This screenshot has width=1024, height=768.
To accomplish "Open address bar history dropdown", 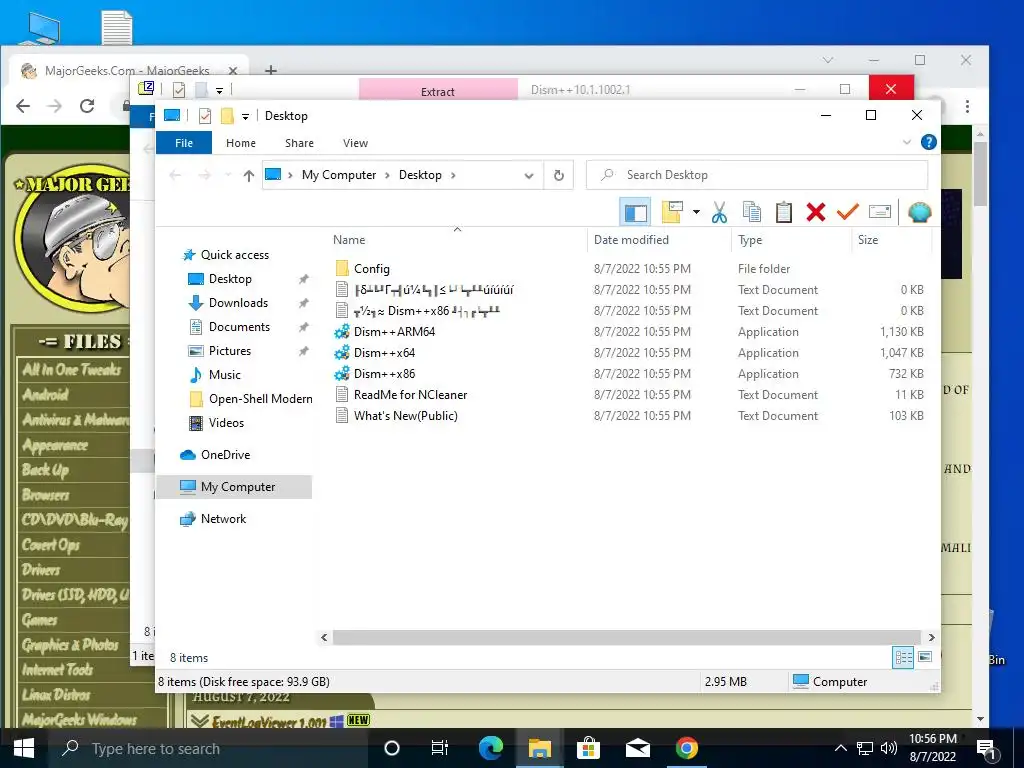I will 529,175.
